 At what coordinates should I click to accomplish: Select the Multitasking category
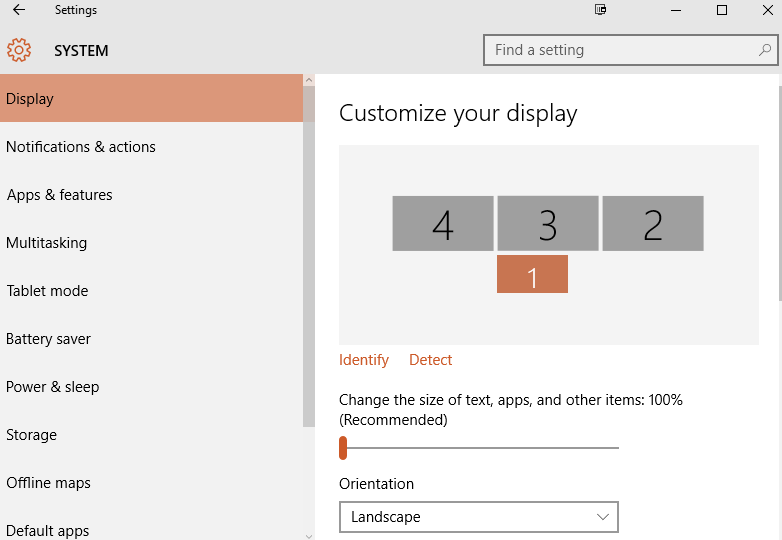pos(152,242)
